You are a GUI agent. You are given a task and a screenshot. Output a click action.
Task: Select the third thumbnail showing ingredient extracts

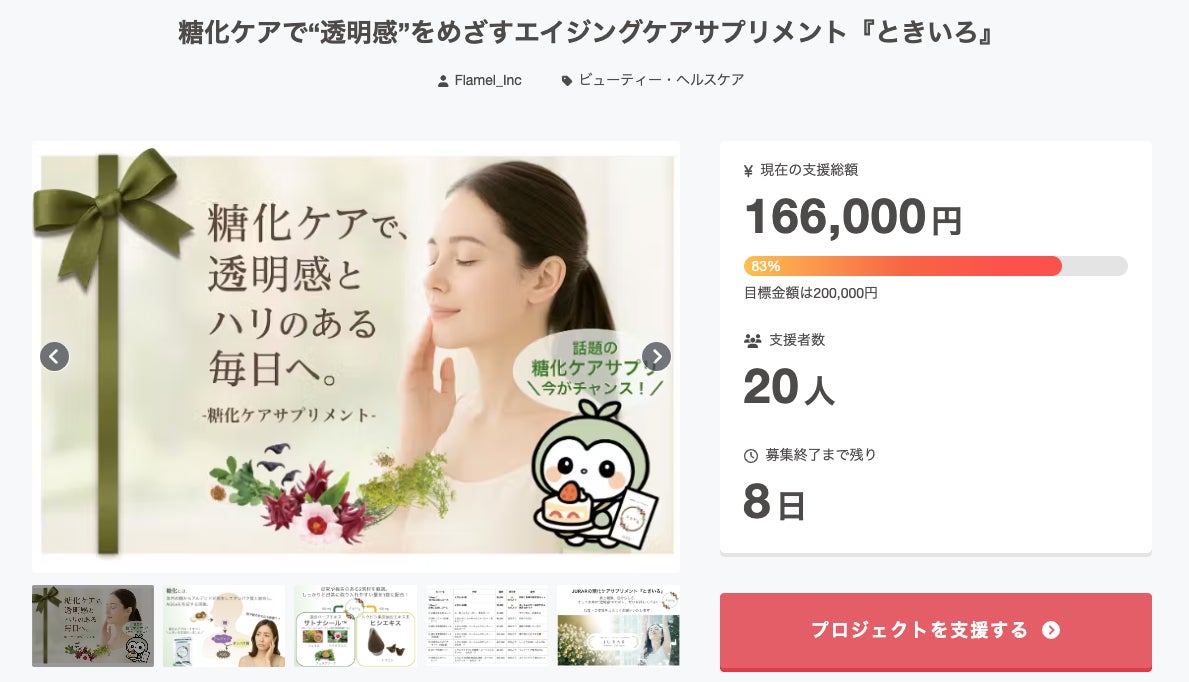(x=356, y=626)
